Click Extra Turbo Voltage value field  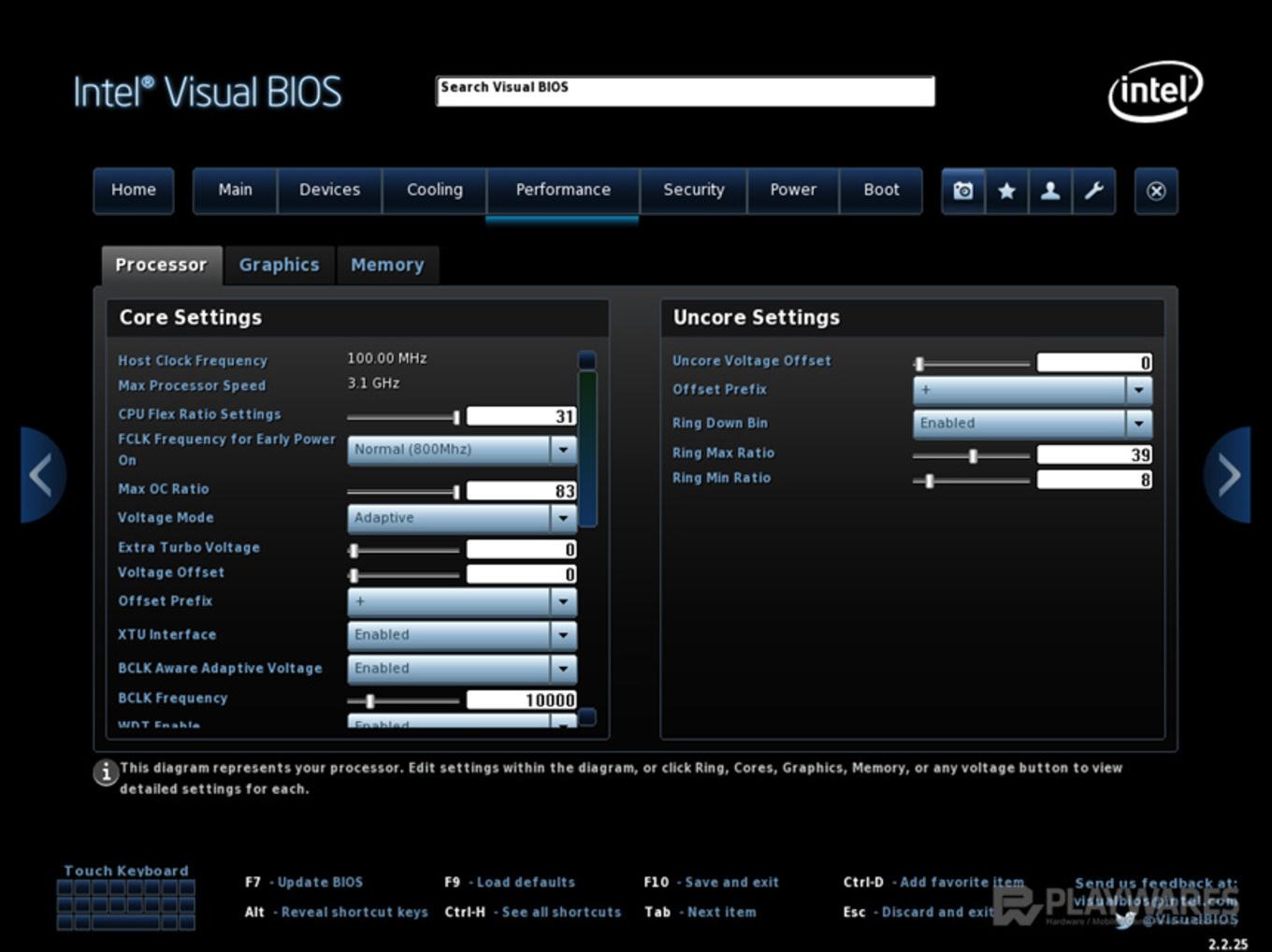pos(522,549)
